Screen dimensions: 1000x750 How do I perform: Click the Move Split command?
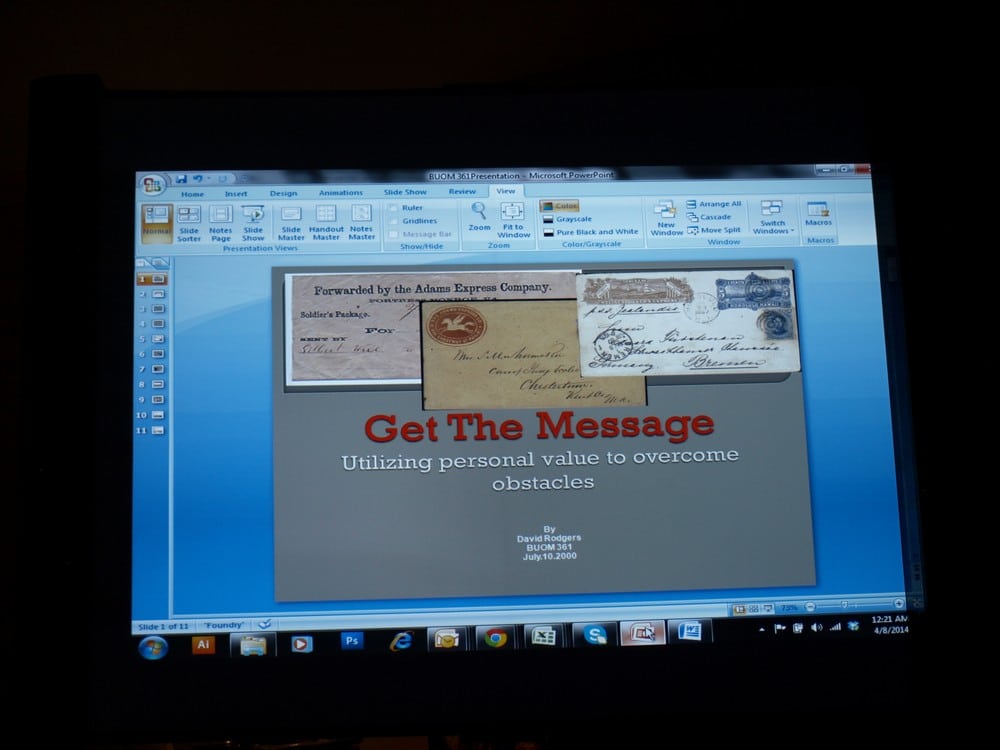point(714,230)
